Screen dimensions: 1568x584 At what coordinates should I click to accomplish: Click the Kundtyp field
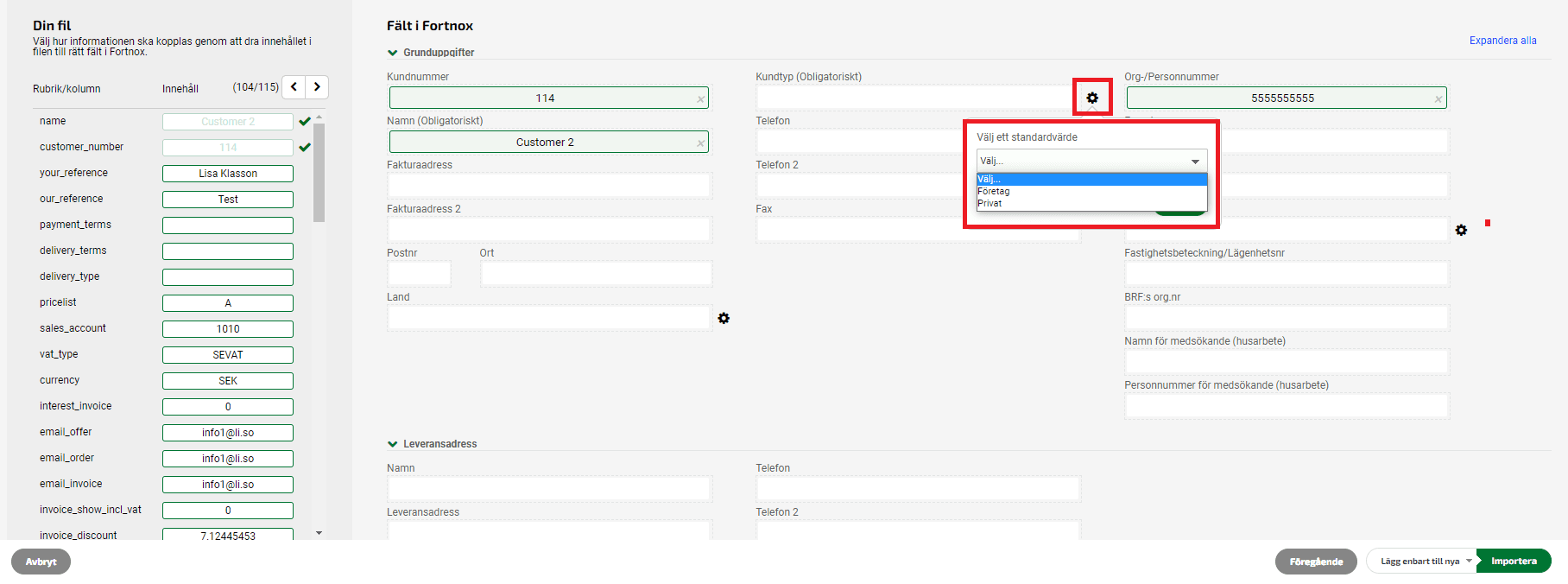914,97
